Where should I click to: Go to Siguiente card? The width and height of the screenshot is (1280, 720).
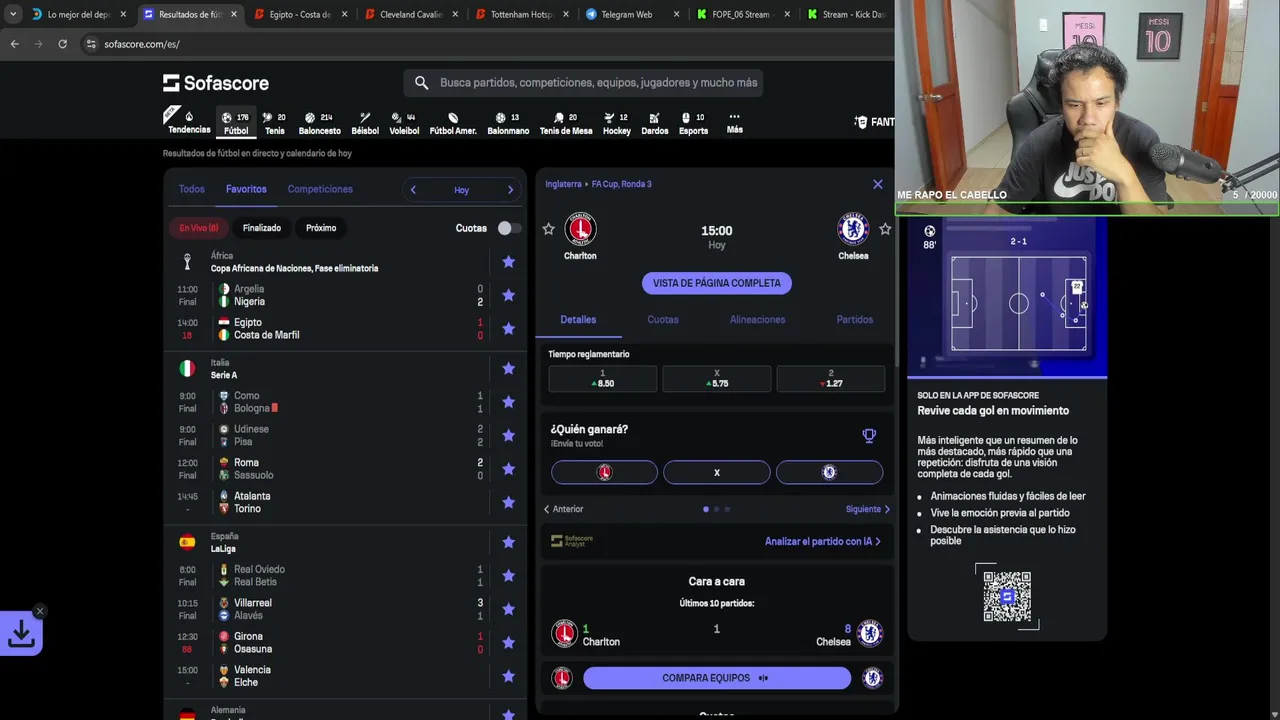point(868,509)
